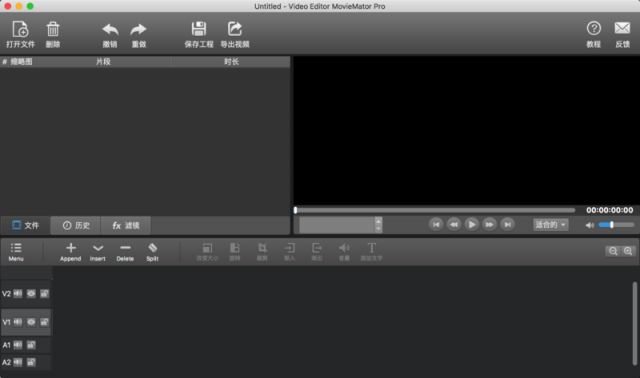
Task: Click the Add Text (添加文字) T icon
Action: (371, 248)
